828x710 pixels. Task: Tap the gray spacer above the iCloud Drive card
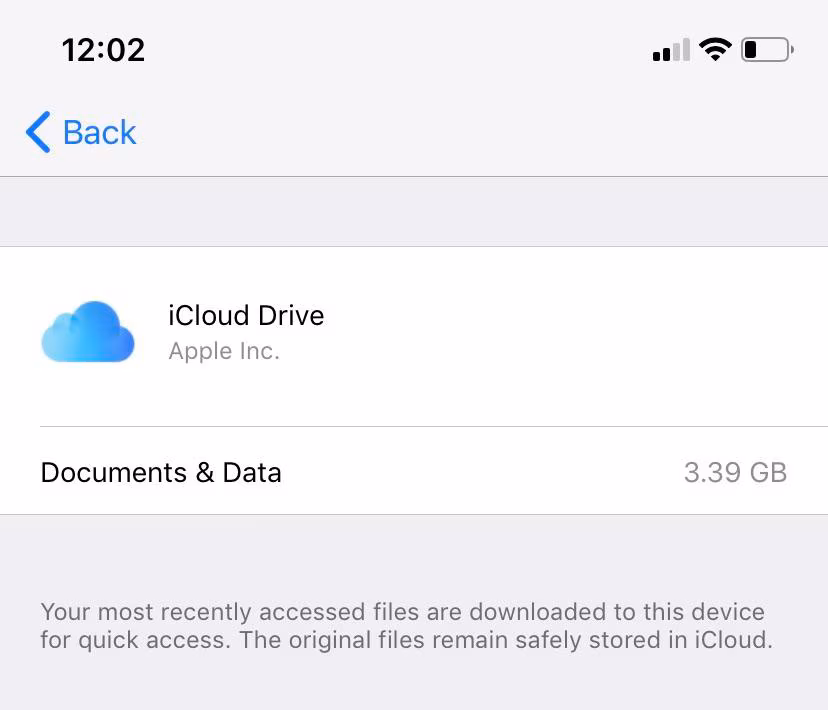tap(414, 212)
